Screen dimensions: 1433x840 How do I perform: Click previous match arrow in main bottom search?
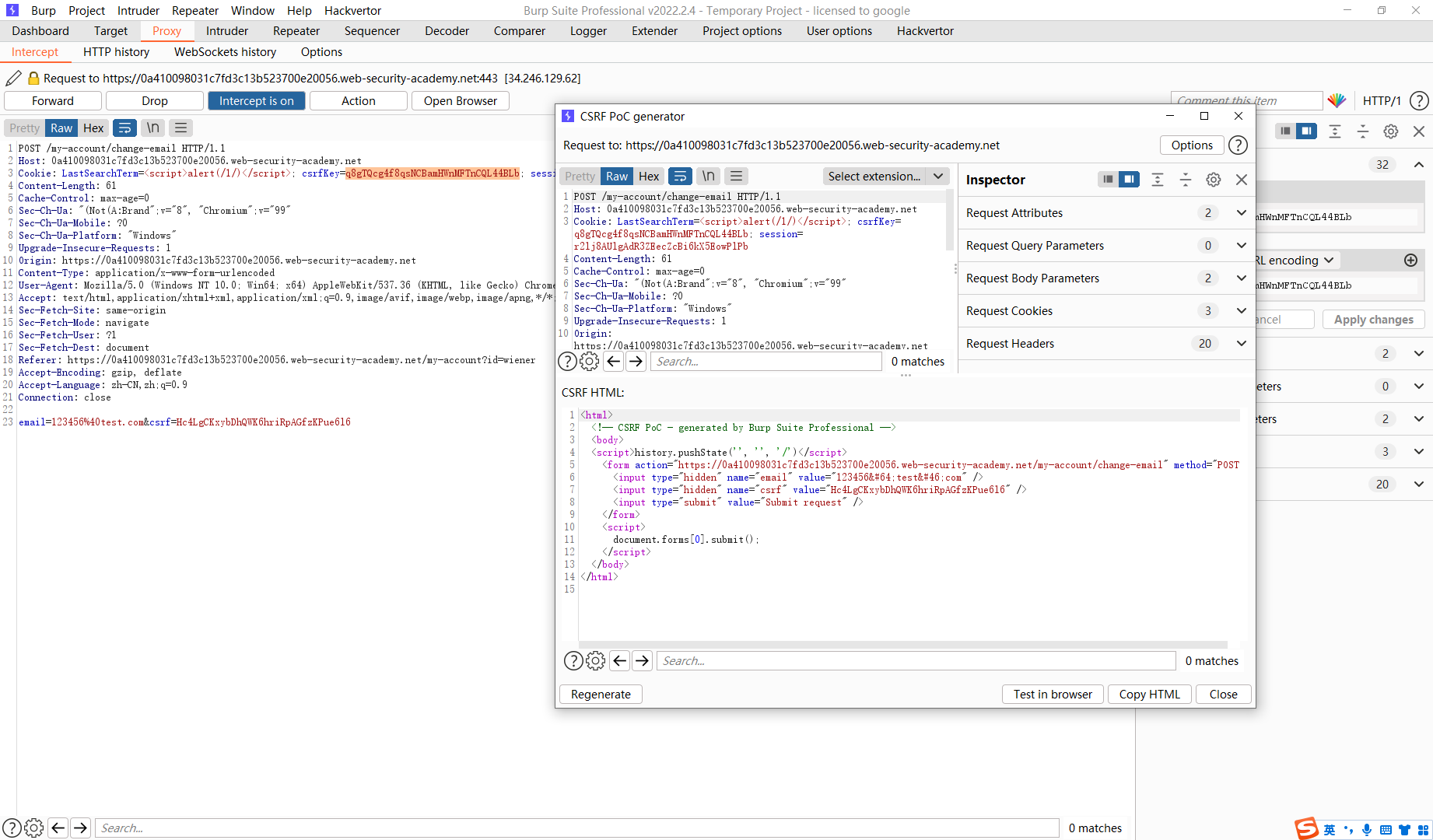(x=58, y=828)
